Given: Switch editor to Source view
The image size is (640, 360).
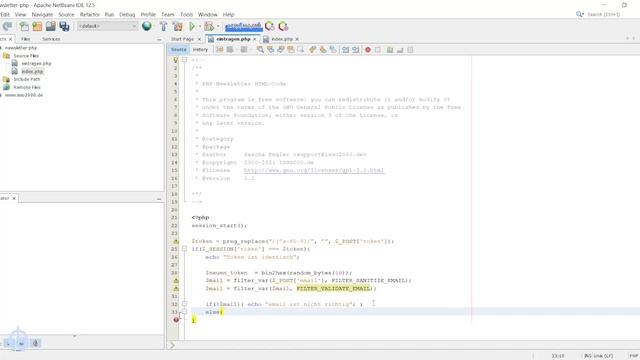Looking at the screenshot, I should 178,50.
